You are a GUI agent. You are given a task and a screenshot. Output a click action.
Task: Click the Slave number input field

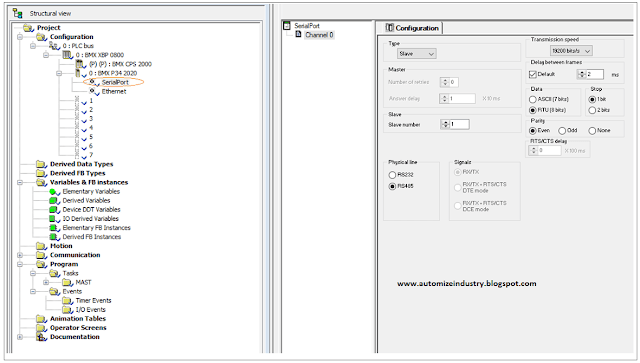(460, 125)
